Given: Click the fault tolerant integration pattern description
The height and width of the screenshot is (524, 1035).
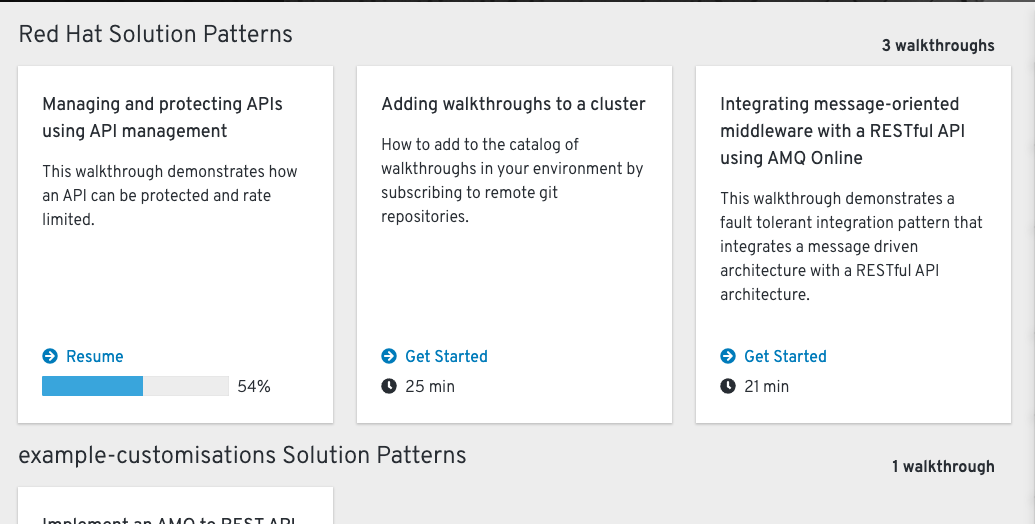Looking at the screenshot, I should pyautogui.click(x=851, y=246).
